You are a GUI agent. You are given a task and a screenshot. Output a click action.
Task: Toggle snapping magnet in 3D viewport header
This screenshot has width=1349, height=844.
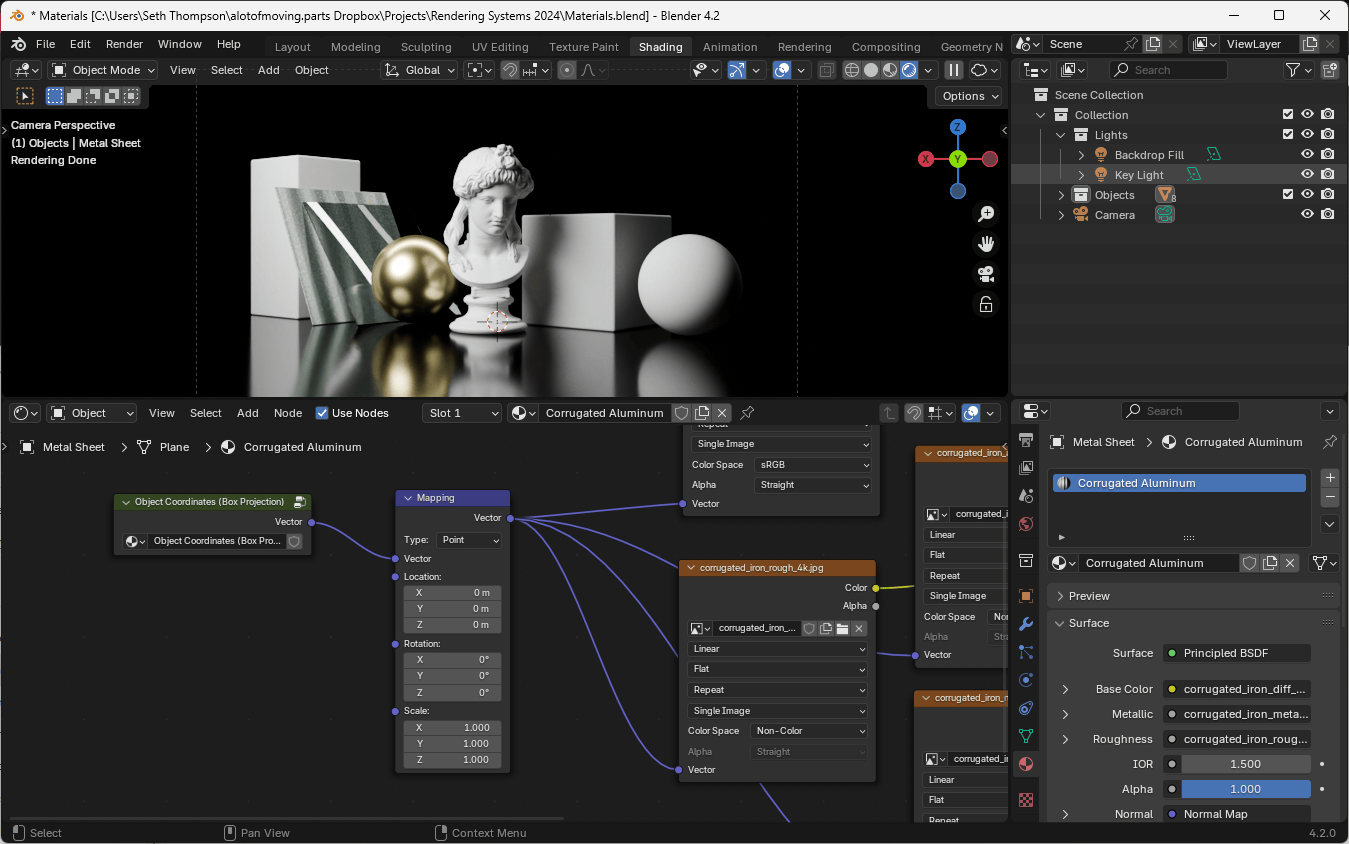click(x=510, y=70)
